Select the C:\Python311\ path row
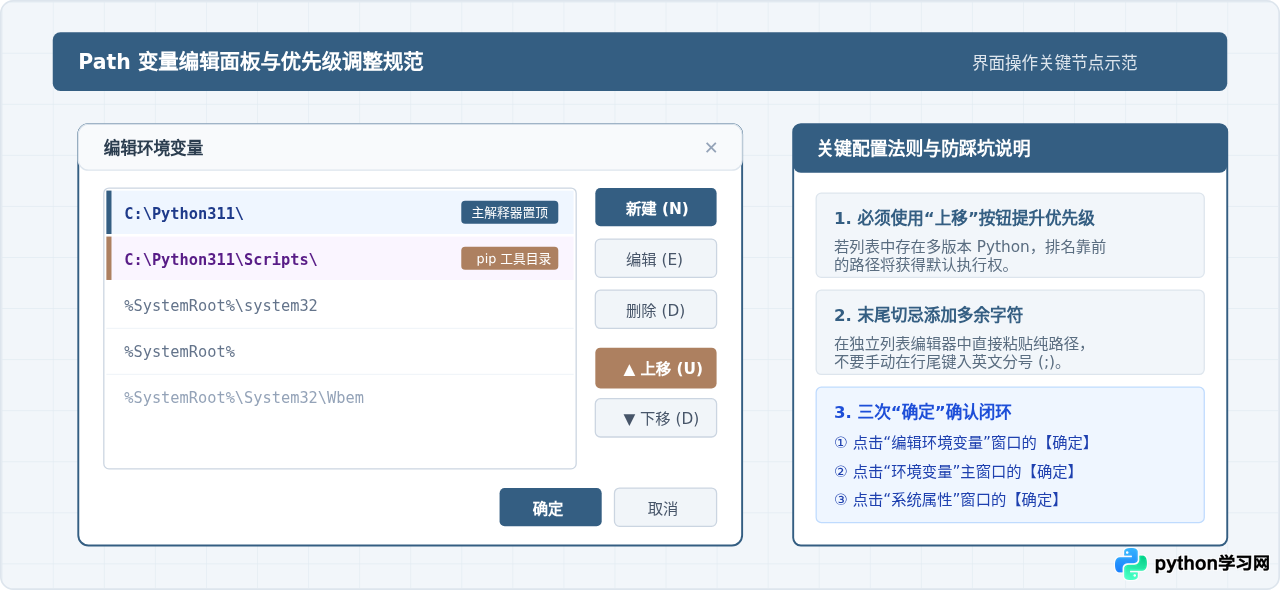Image resolution: width=1280 pixels, height=591 pixels. [x=340, y=212]
